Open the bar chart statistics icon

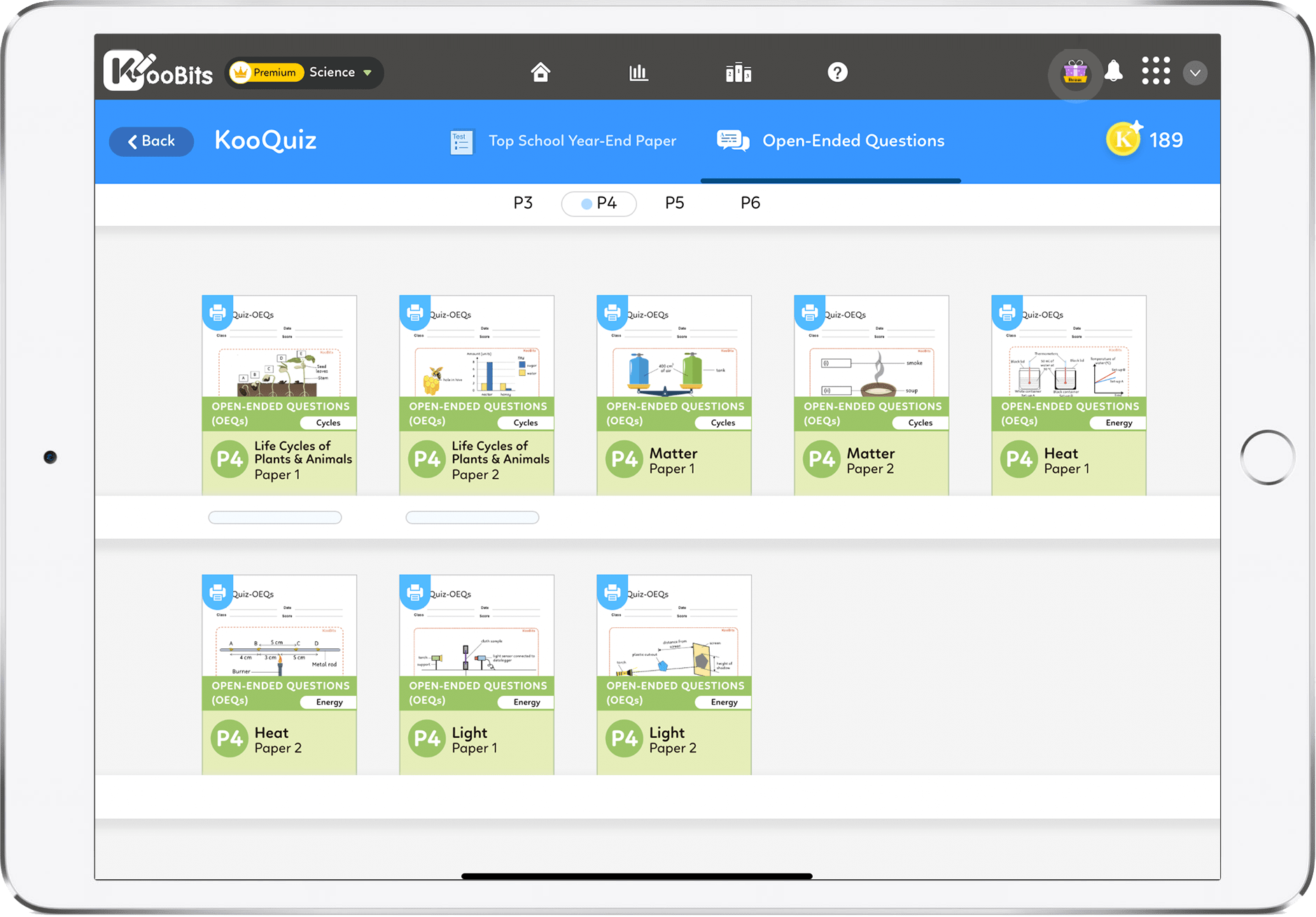click(x=638, y=72)
